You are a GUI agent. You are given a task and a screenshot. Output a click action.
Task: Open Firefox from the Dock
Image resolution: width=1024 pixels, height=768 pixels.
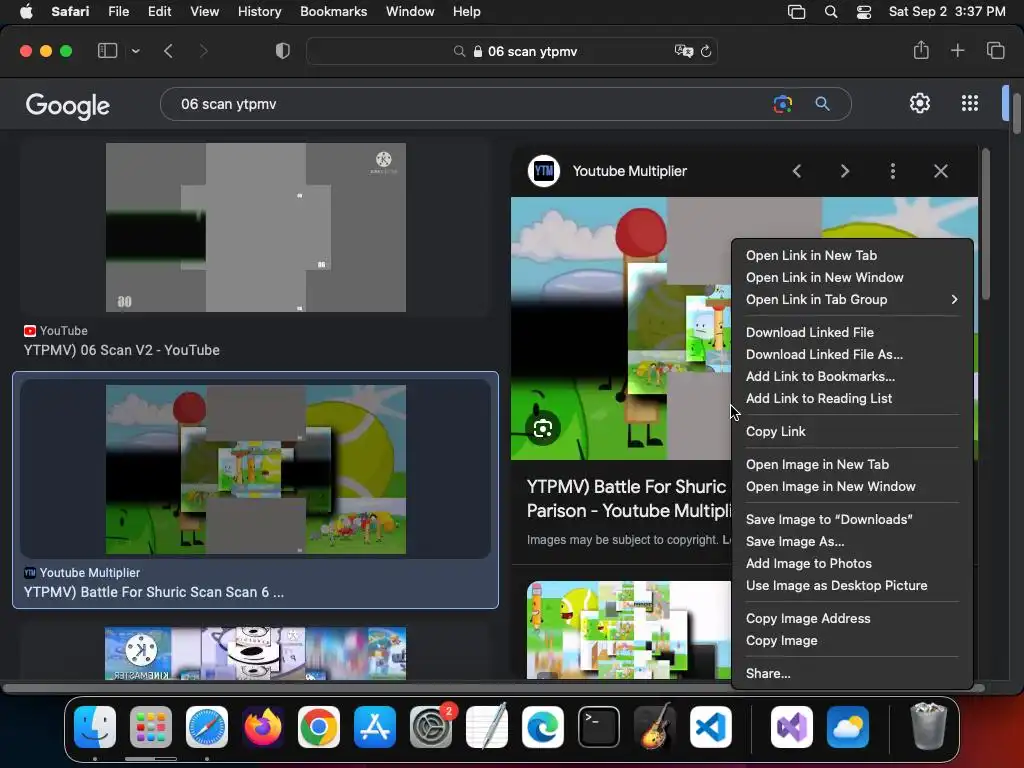point(263,727)
